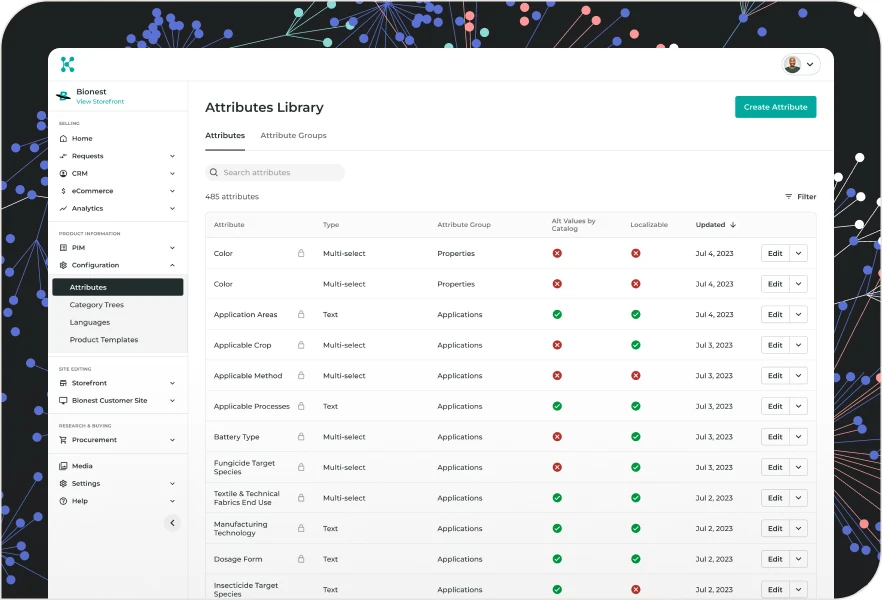Viewport: 882px width, 600px height.
Task: Select the Analytics chart icon
Action: [64, 208]
